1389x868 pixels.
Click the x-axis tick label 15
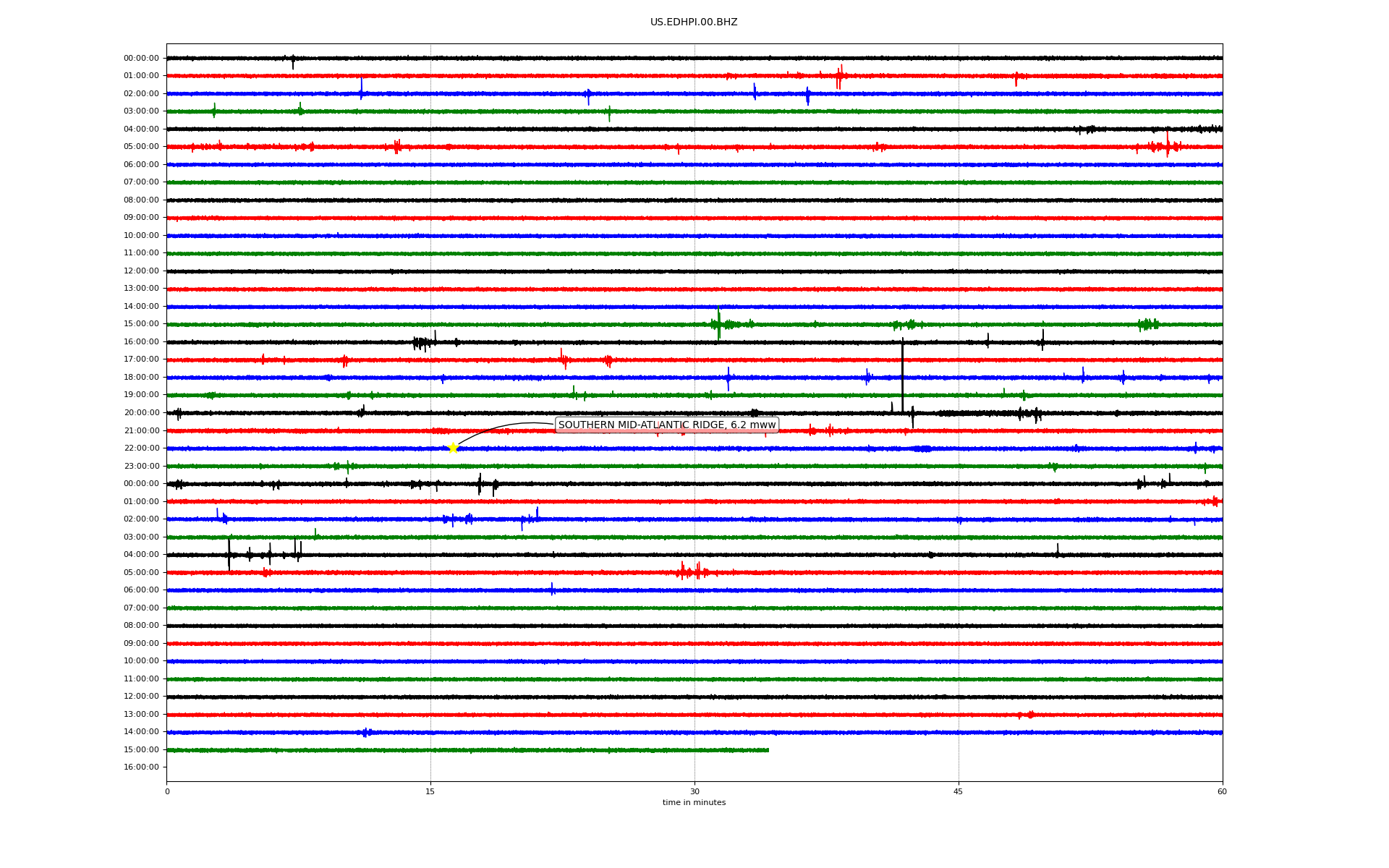coord(430,792)
